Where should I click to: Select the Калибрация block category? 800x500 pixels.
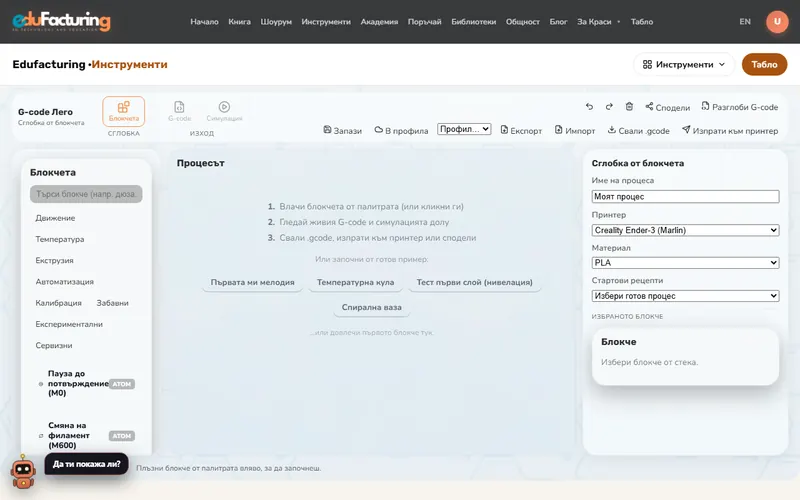[58, 303]
